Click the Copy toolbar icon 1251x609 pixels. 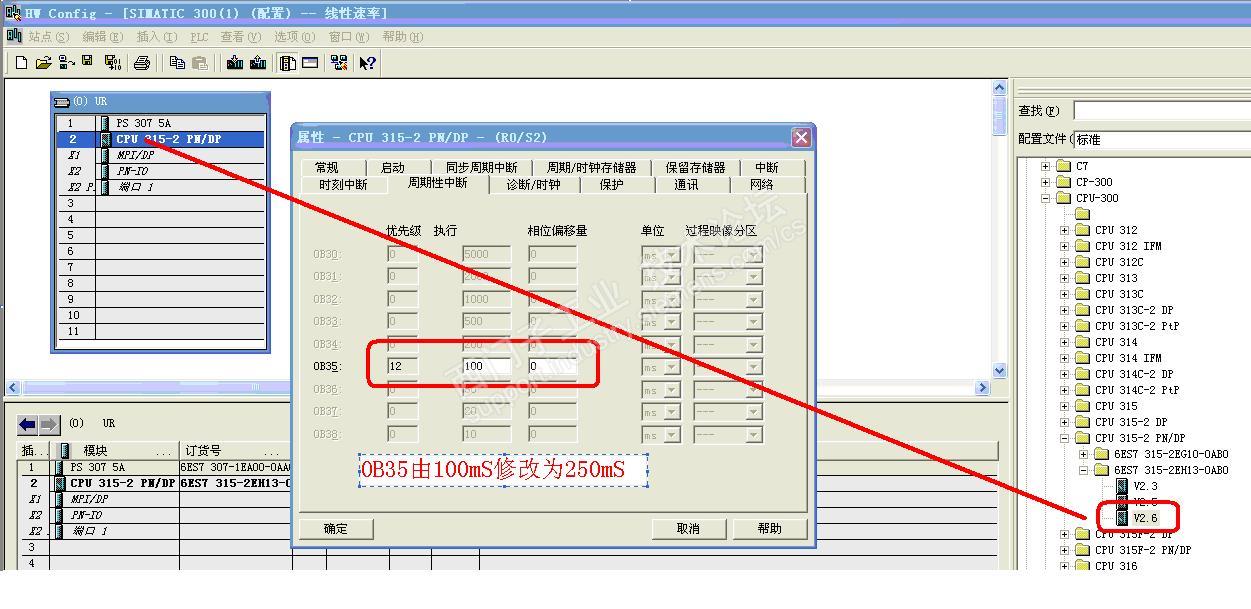click(x=177, y=63)
